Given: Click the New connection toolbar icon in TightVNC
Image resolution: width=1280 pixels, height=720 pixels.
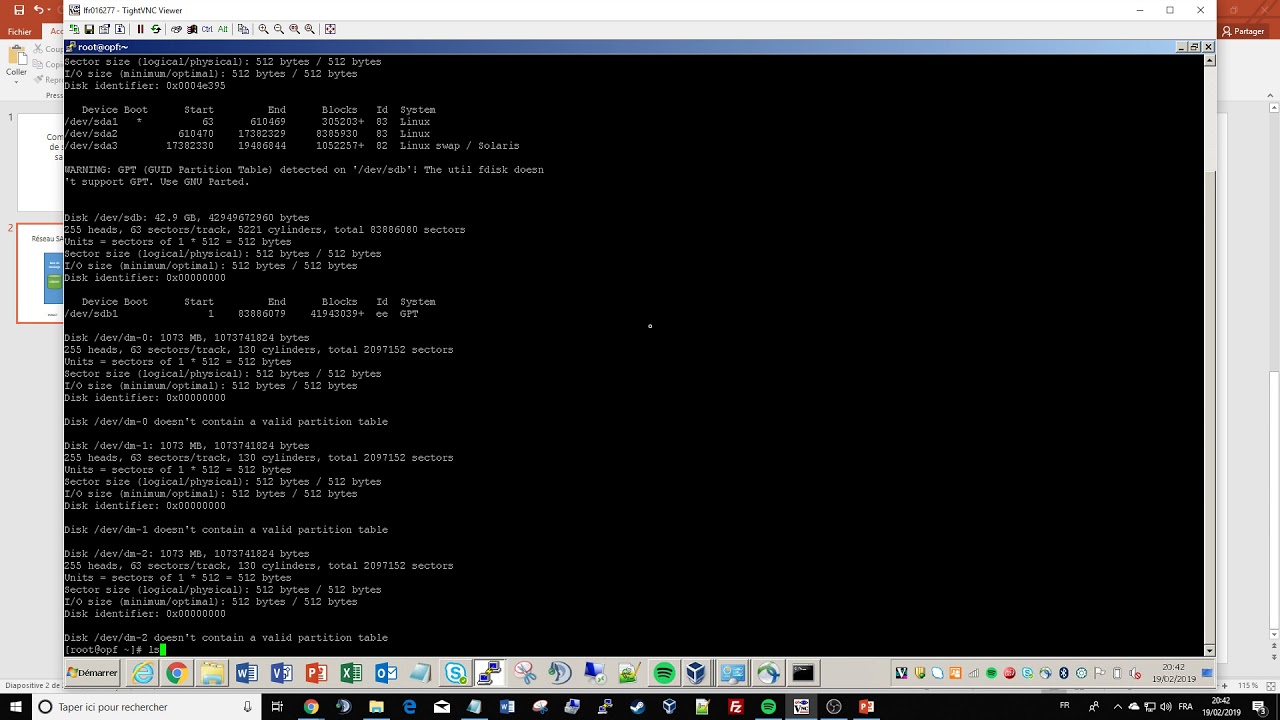Looking at the screenshot, I should point(74,29).
